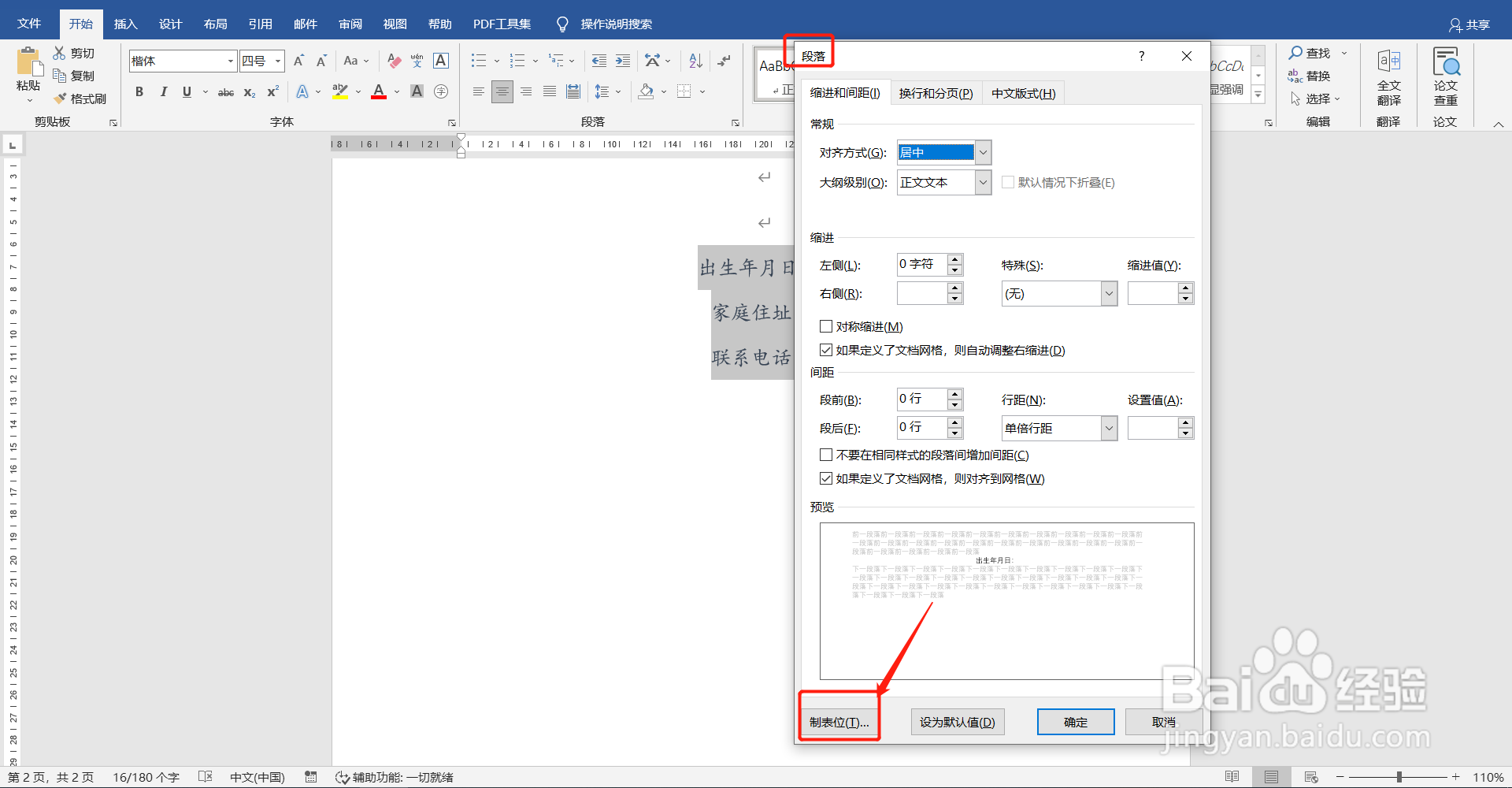
Task: Open the font size dropdown showing 四号
Action: point(277,60)
